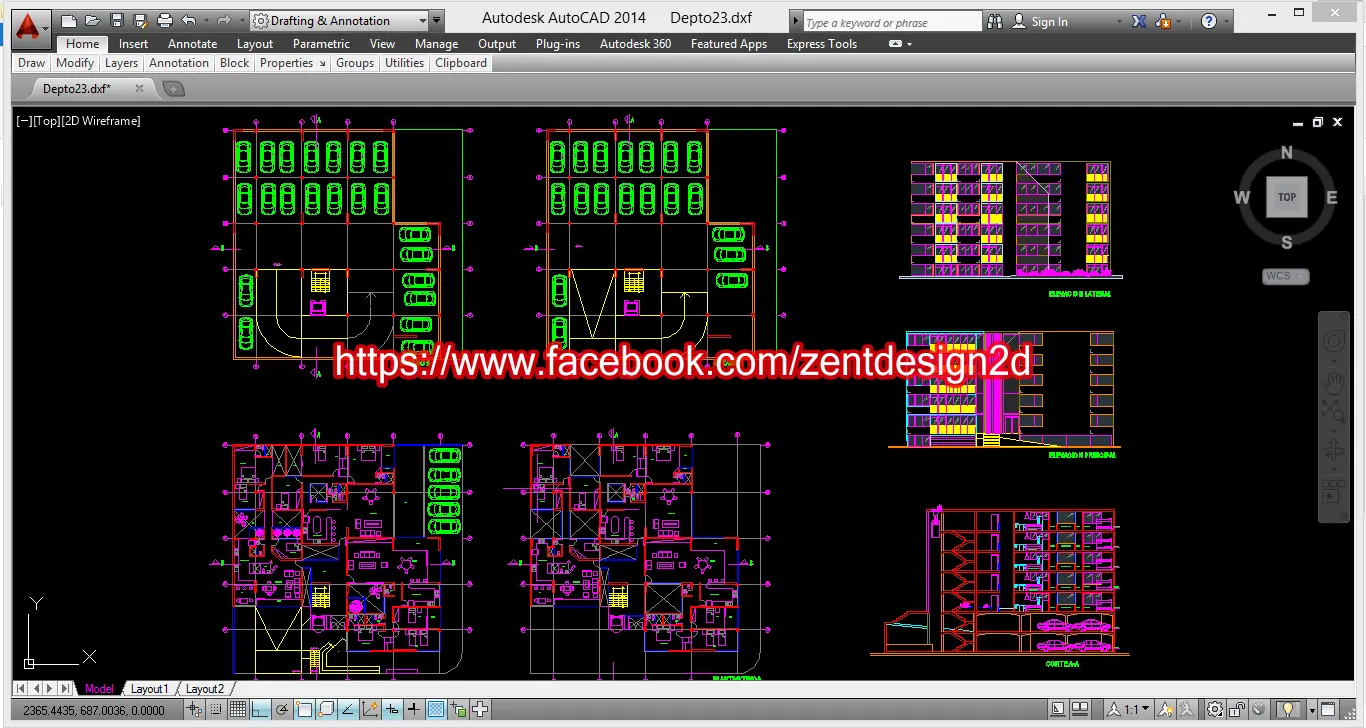Click the Save As icon
1366x728 pixels.
(140, 20)
